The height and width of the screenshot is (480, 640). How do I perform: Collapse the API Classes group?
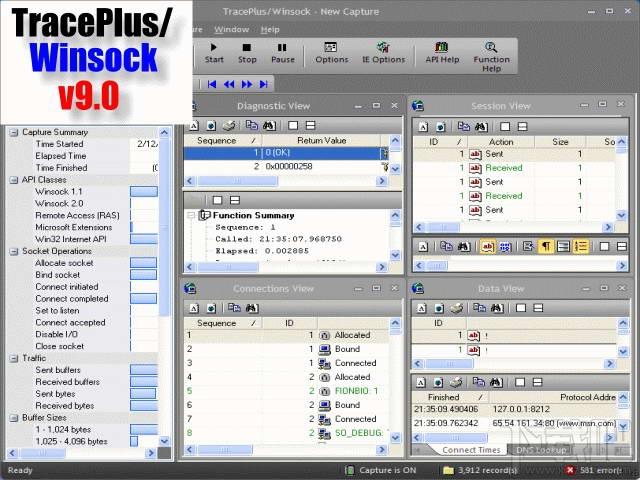click(14, 180)
